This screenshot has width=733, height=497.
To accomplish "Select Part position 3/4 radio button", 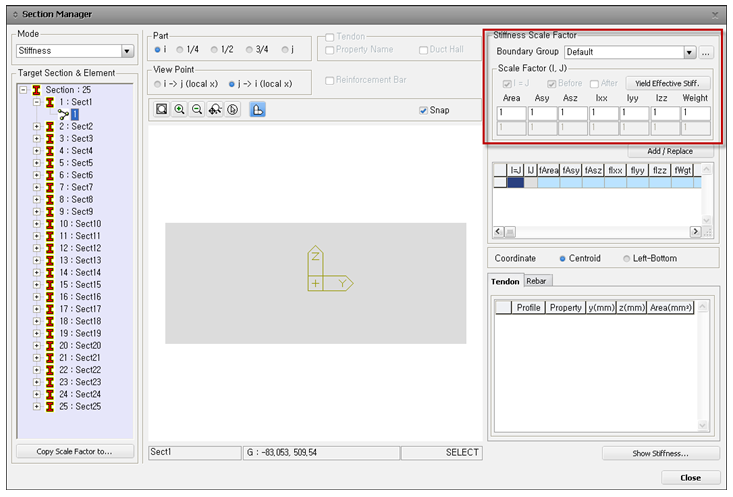I will (x=249, y=50).
